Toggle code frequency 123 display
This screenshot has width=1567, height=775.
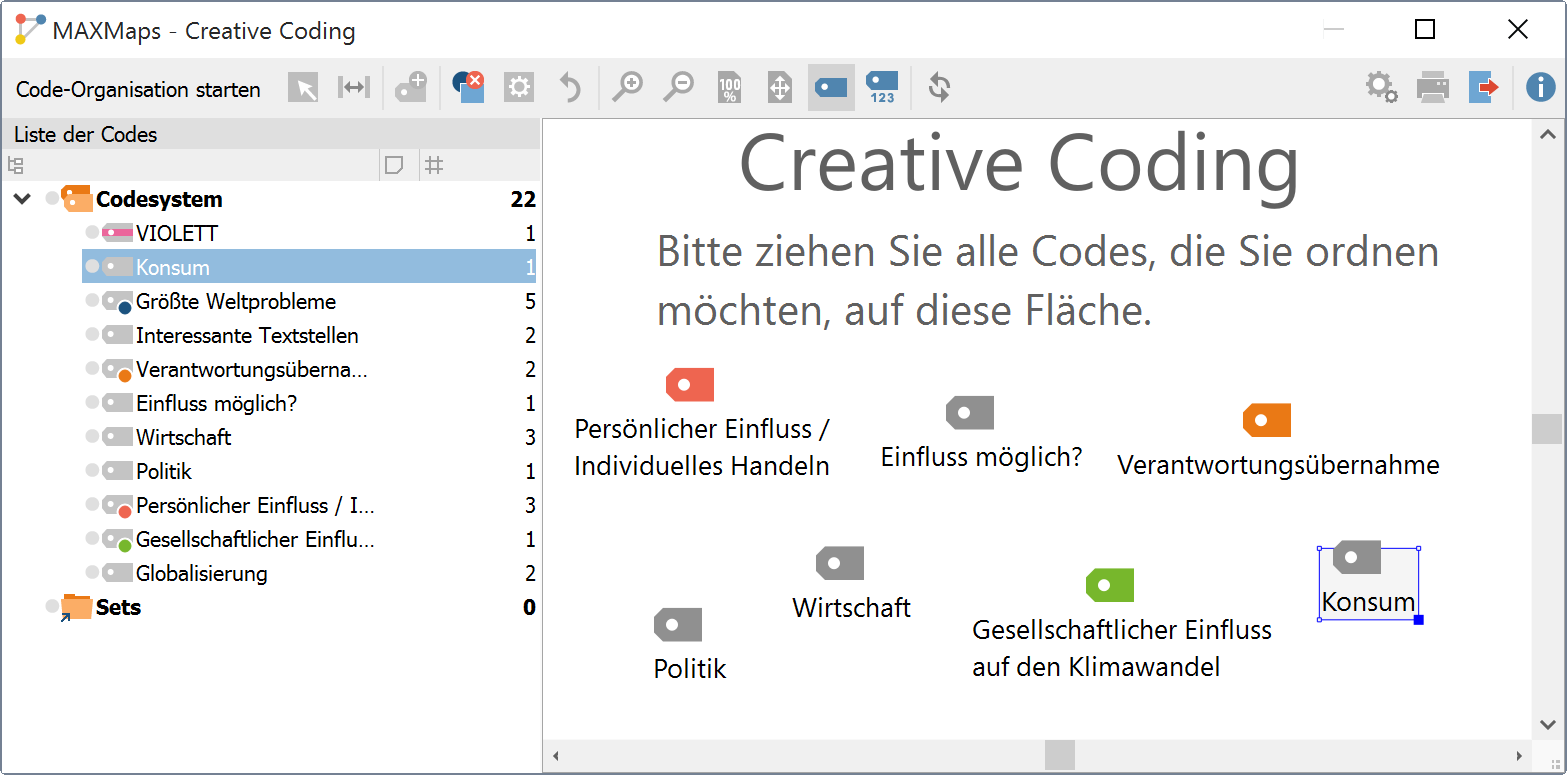click(x=882, y=88)
